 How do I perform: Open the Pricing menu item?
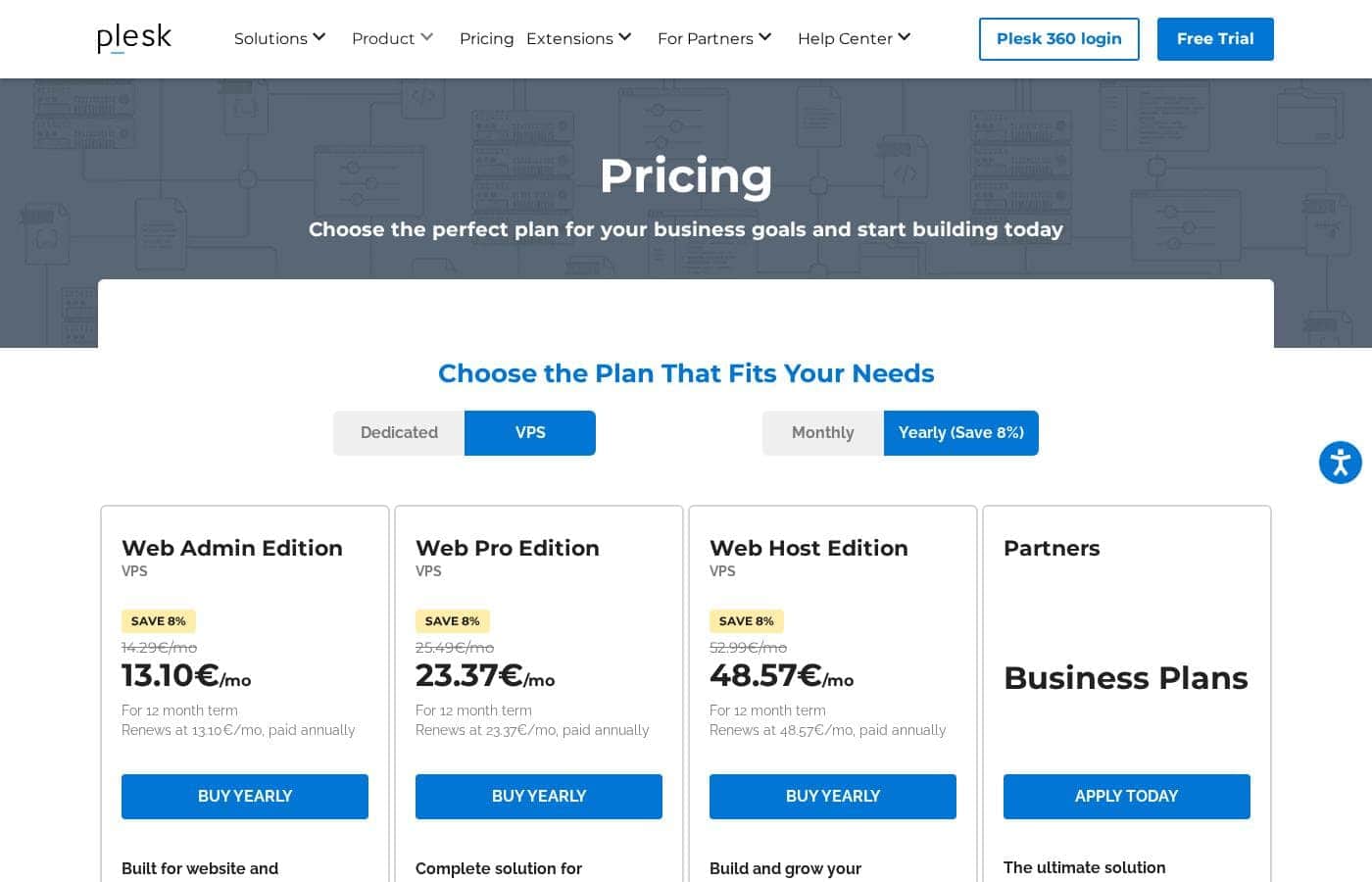(x=486, y=38)
